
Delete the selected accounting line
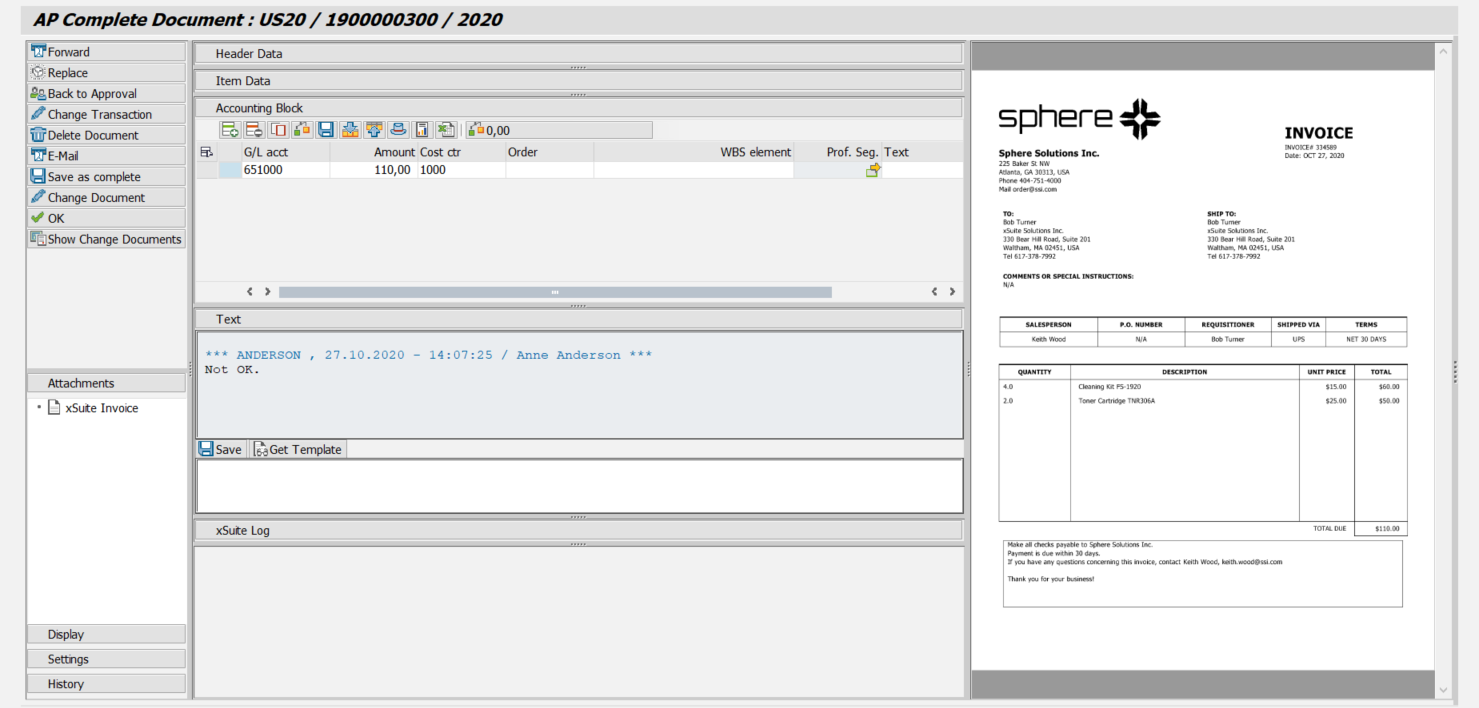(253, 129)
